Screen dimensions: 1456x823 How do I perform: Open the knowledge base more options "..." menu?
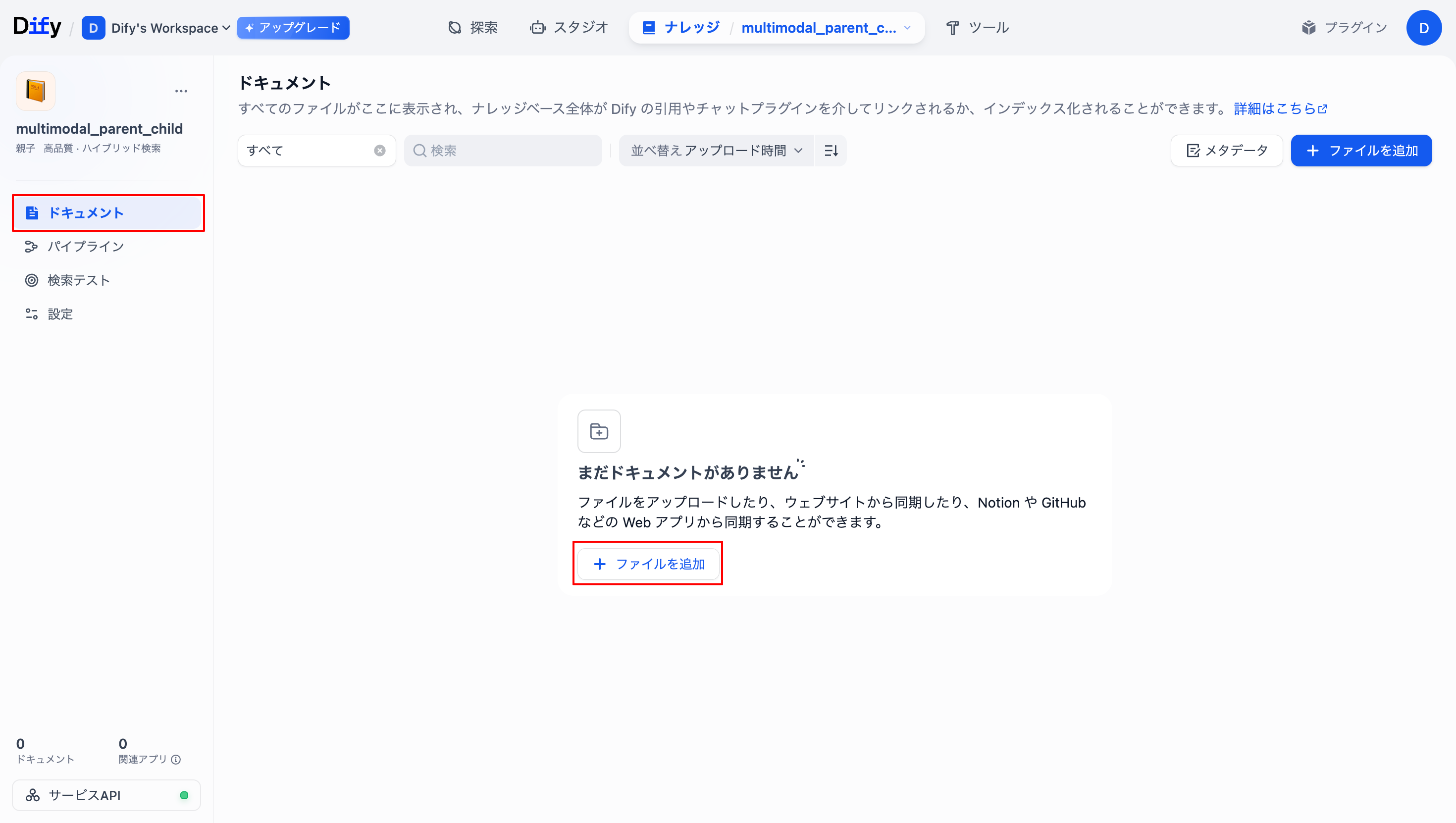[181, 91]
